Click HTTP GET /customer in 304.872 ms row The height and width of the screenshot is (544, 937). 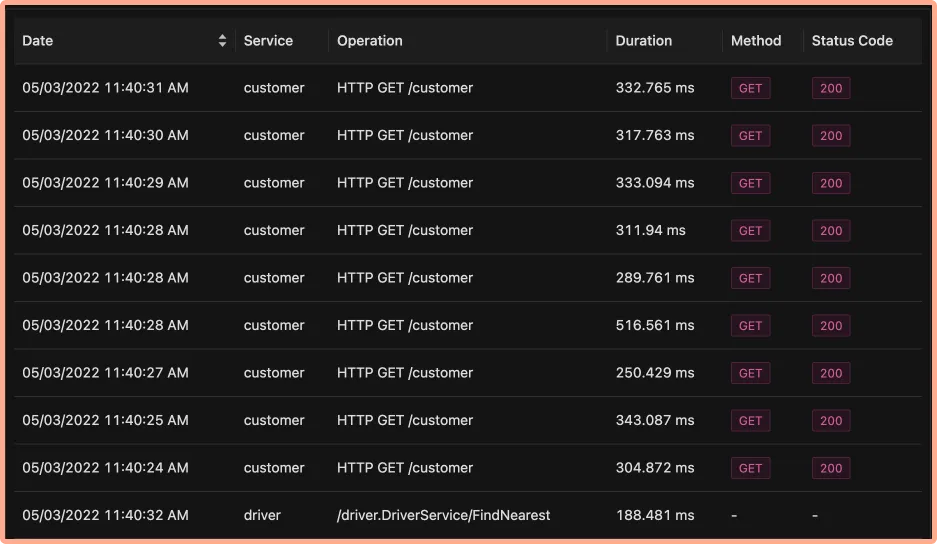point(405,468)
